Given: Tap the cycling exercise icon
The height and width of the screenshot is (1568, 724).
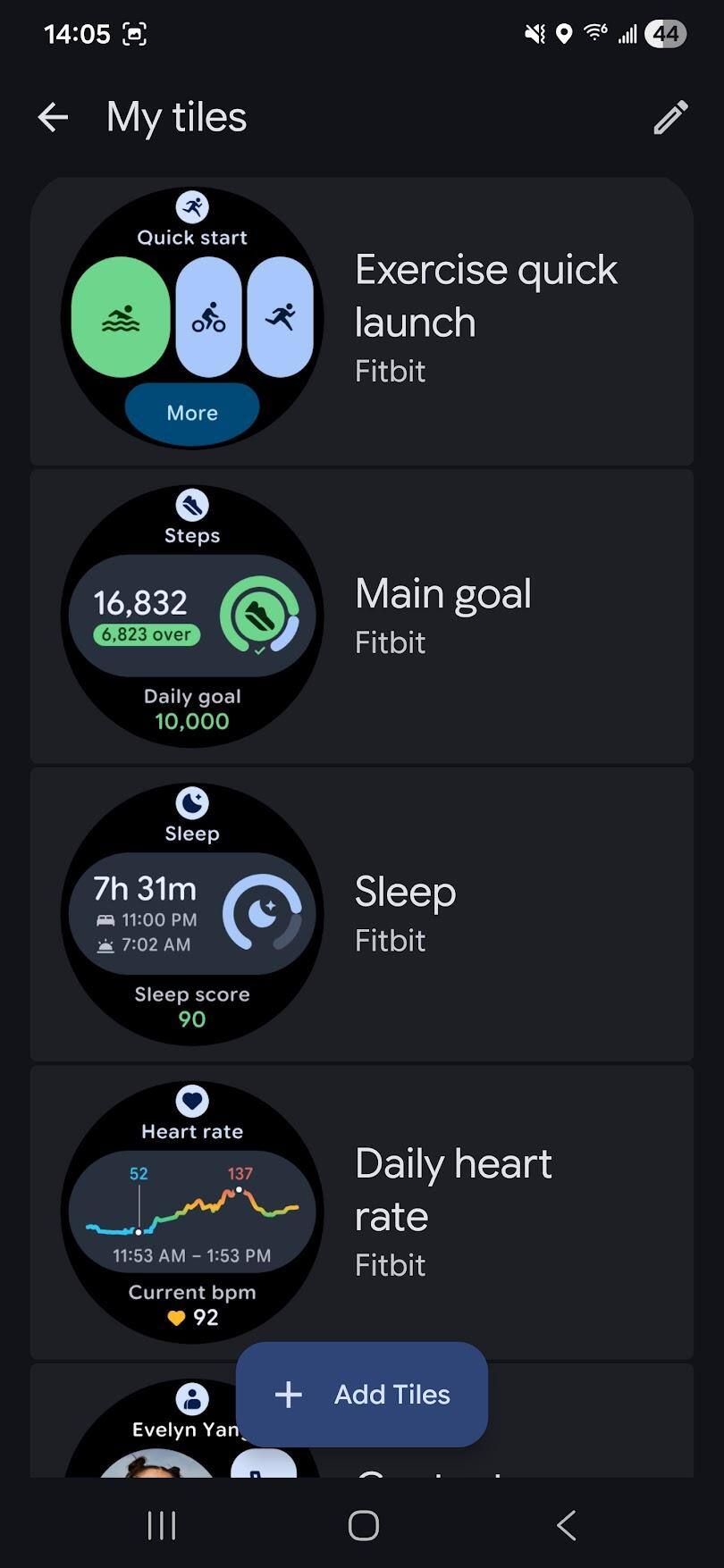Looking at the screenshot, I should [x=208, y=317].
